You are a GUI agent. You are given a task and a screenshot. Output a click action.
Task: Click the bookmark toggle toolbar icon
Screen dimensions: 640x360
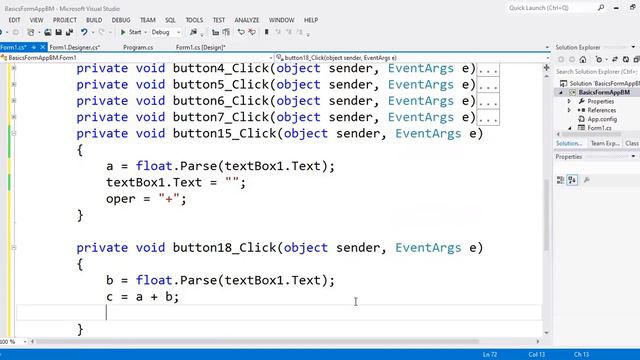tap(267, 32)
